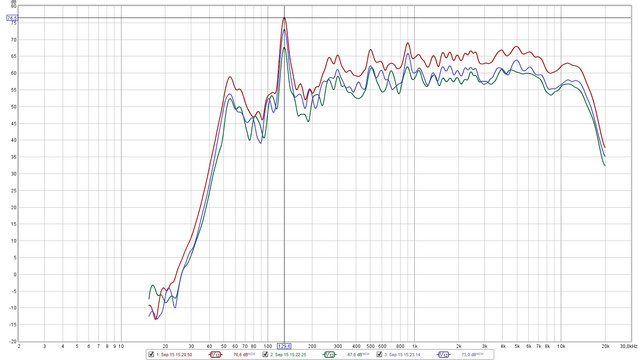The image size is (640, 360).
Task: Click the green smoothing icon for trace 2
Action: 330,355
